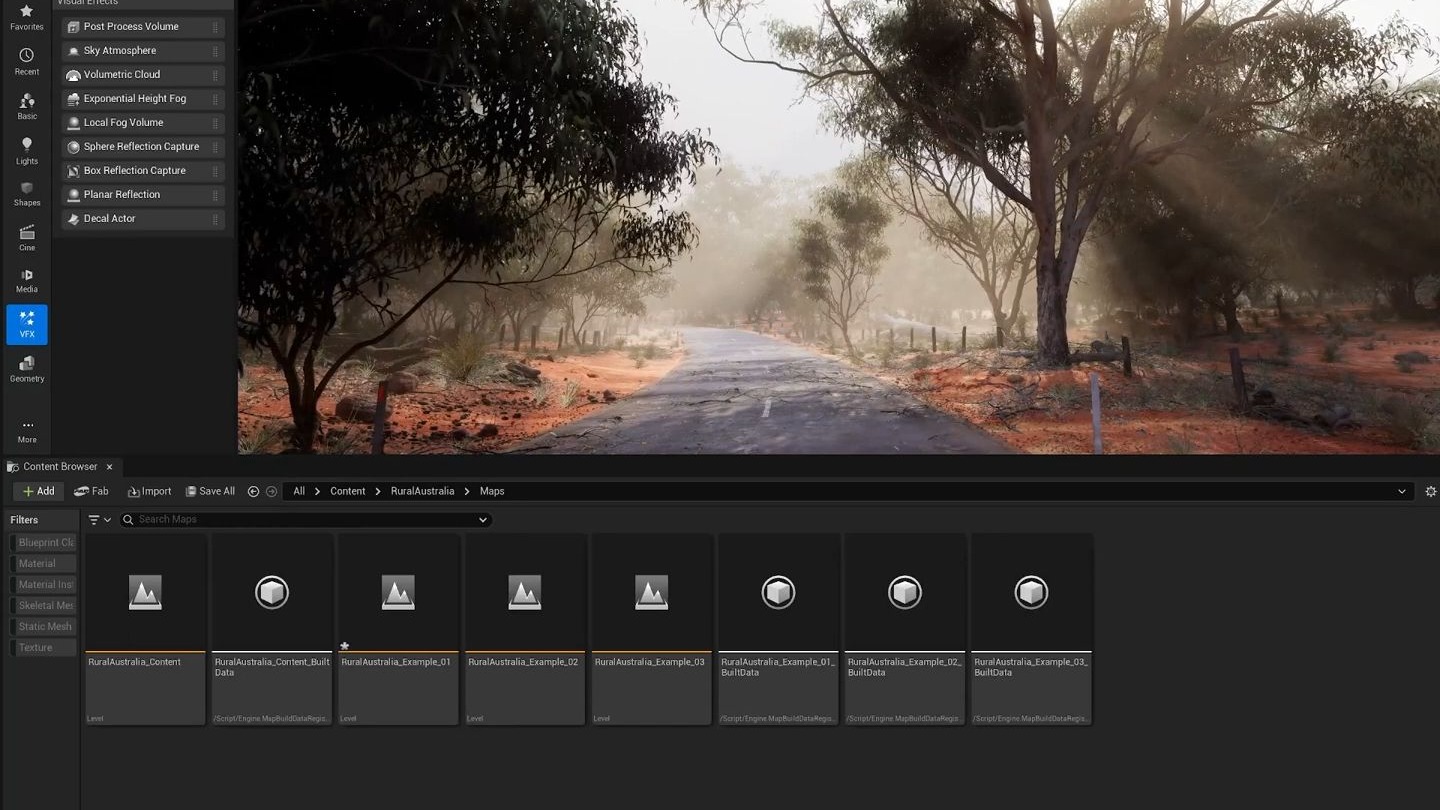Open the Media actors category
The height and width of the screenshot is (810, 1440).
[x=27, y=281]
